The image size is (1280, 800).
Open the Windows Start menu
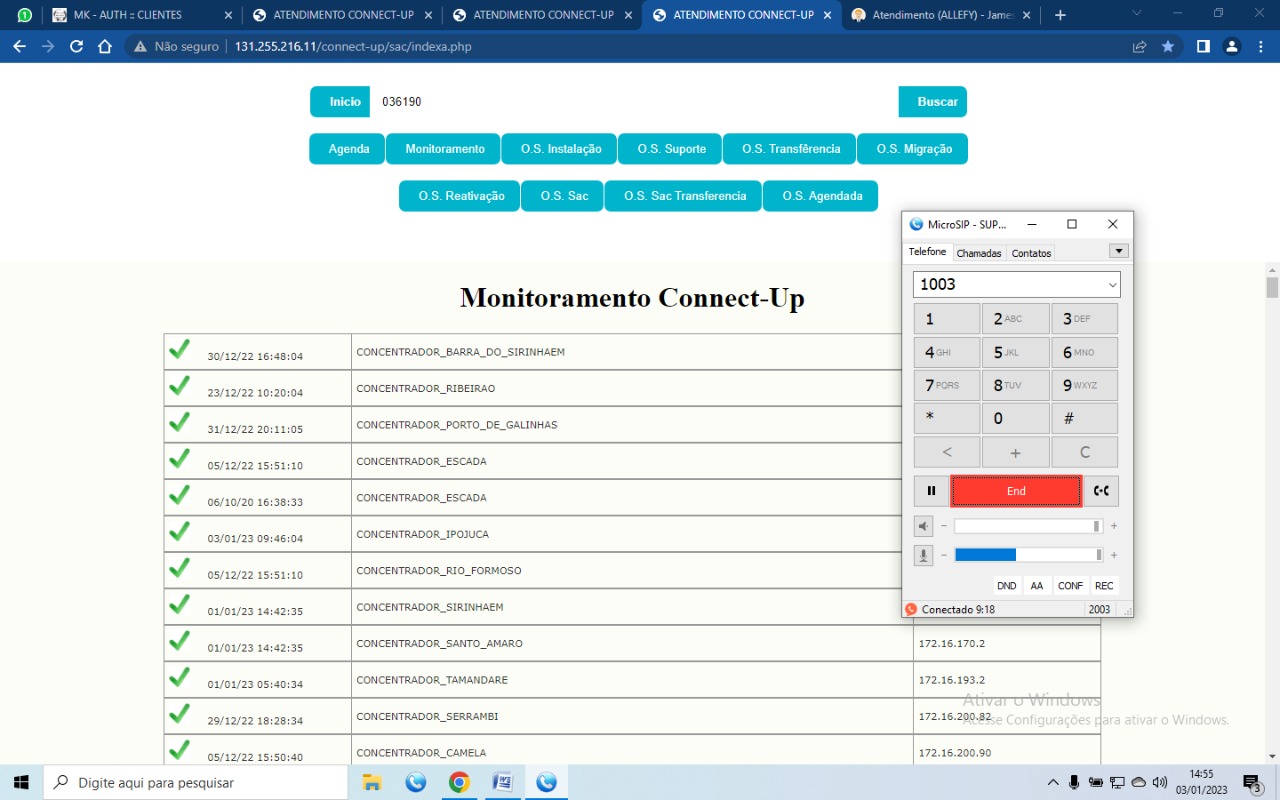tap(20, 782)
